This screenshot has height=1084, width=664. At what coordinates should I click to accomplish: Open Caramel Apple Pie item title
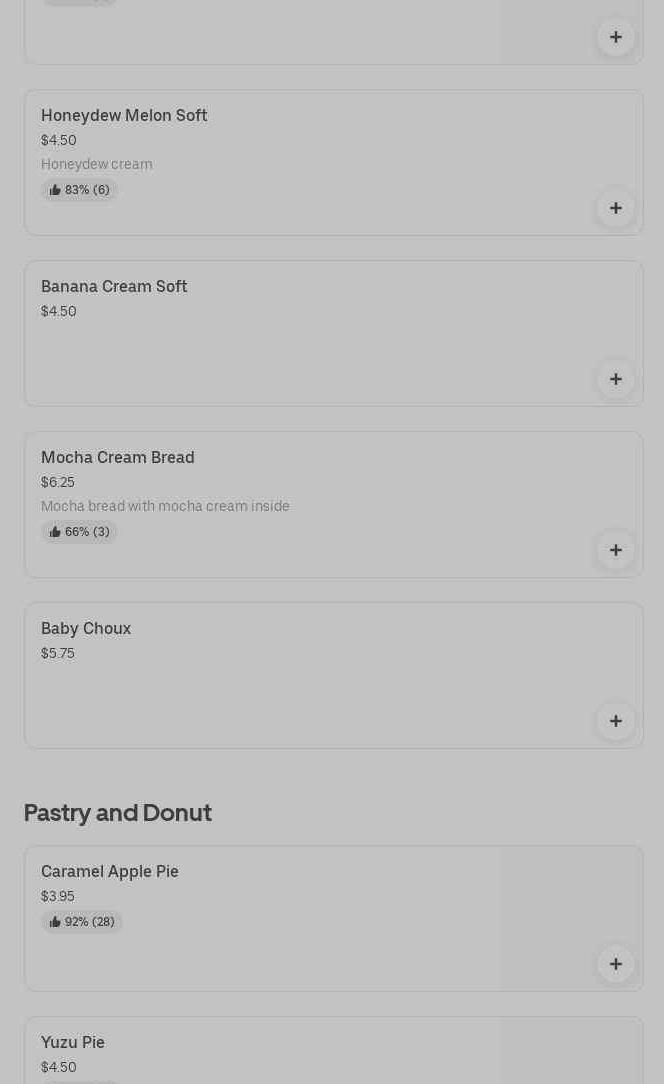(110, 871)
